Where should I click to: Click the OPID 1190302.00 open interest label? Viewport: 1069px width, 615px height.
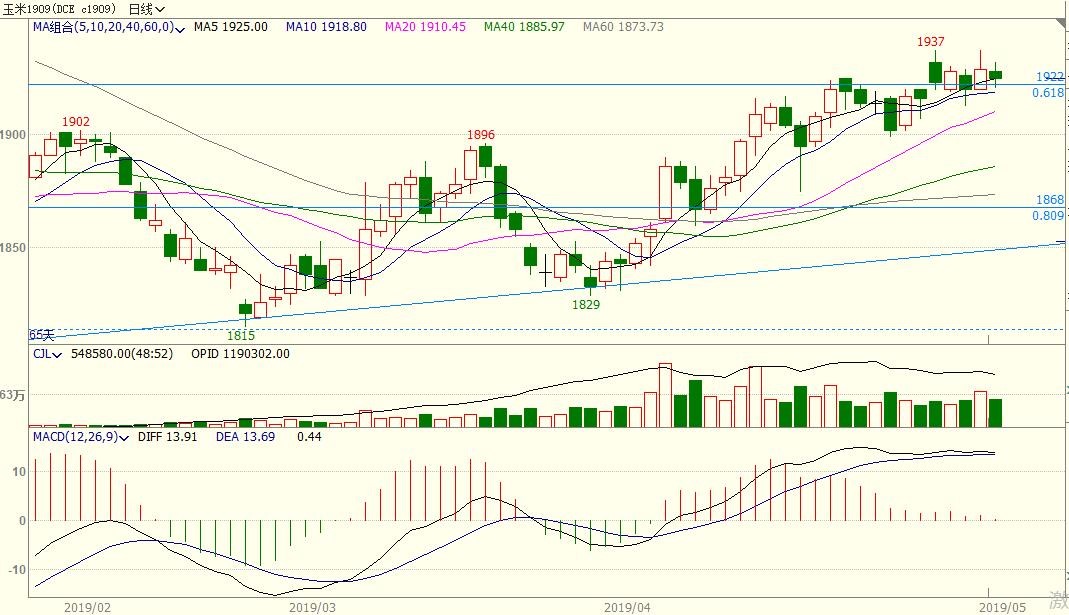(240, 353)
